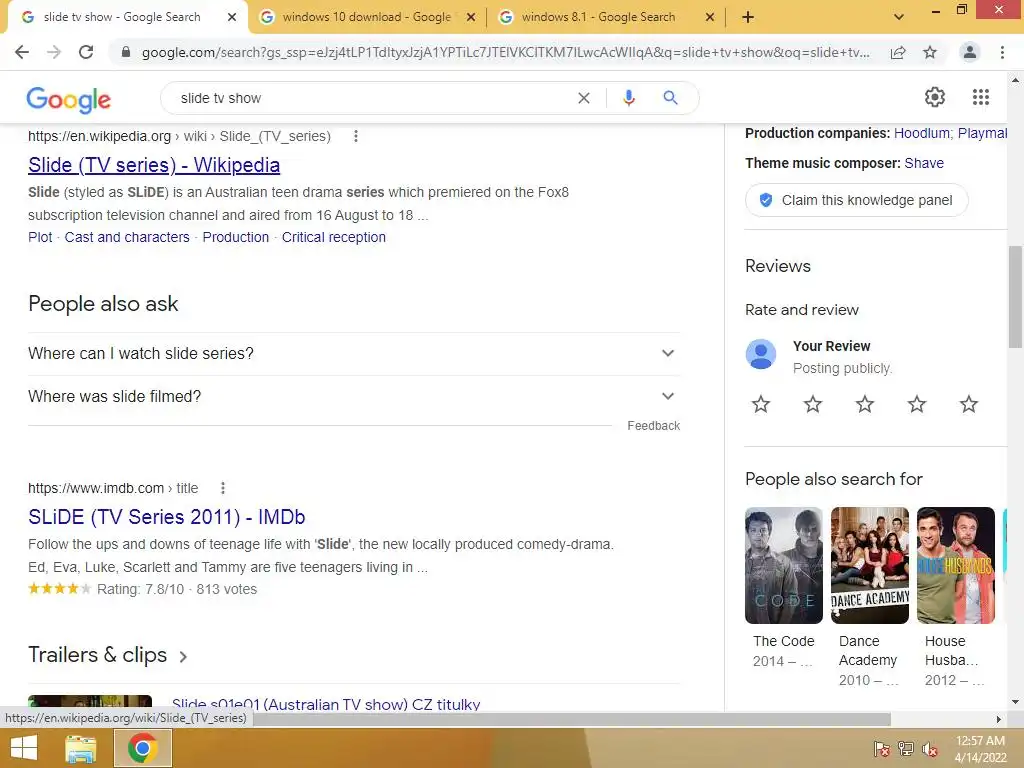Screen dimensions: 1024x768
Task: Click the browser forward arrow
Action: point(54,52)
